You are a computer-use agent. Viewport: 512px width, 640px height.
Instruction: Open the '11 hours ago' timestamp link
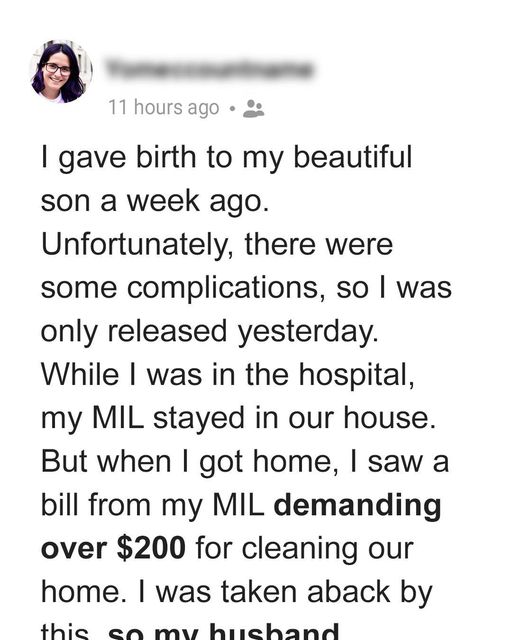164,108
